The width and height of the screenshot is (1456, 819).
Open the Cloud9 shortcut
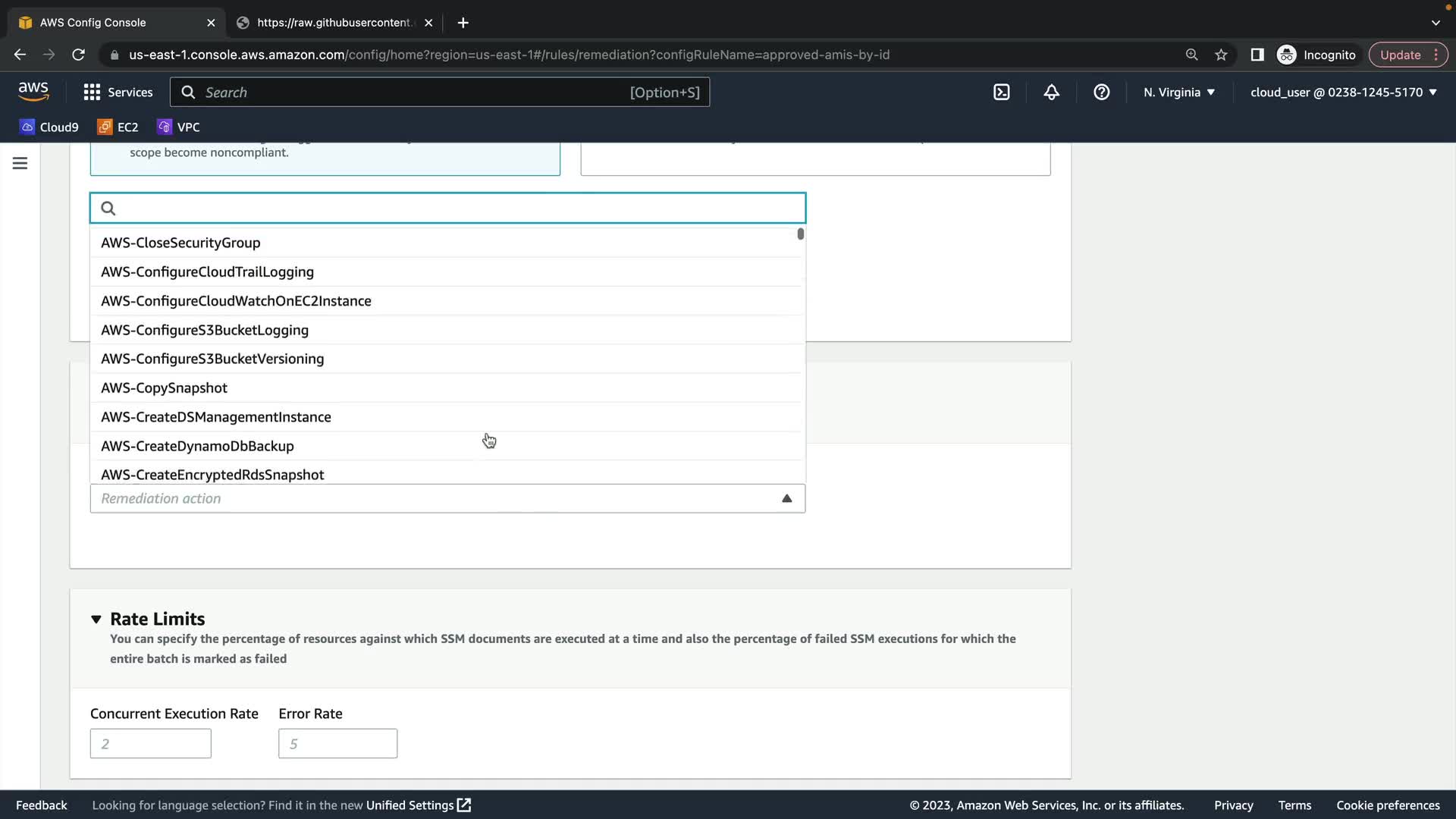(49, 127)
